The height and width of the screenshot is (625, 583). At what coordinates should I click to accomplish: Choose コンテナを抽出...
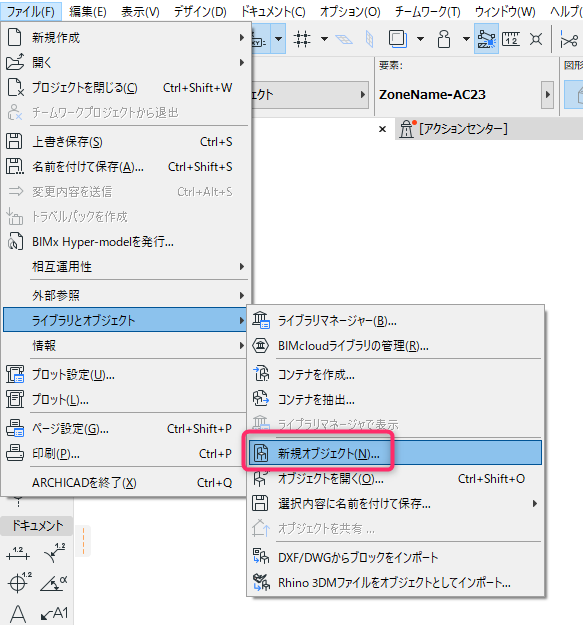[395, 399]
